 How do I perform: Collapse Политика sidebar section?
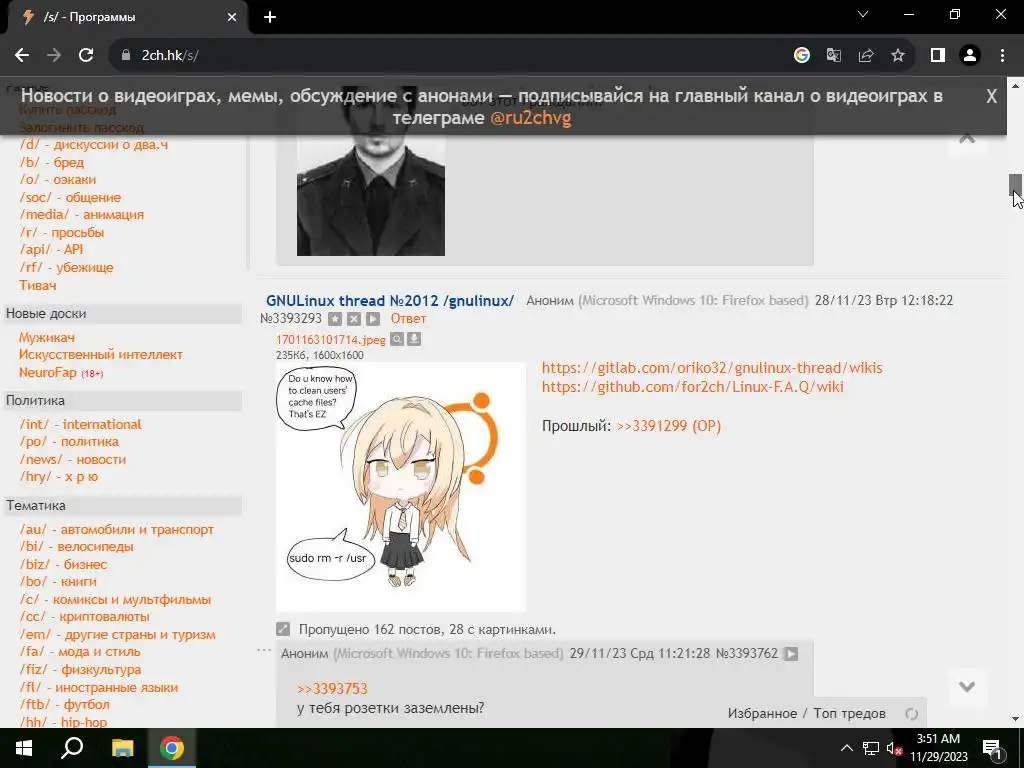pos(123,400)
